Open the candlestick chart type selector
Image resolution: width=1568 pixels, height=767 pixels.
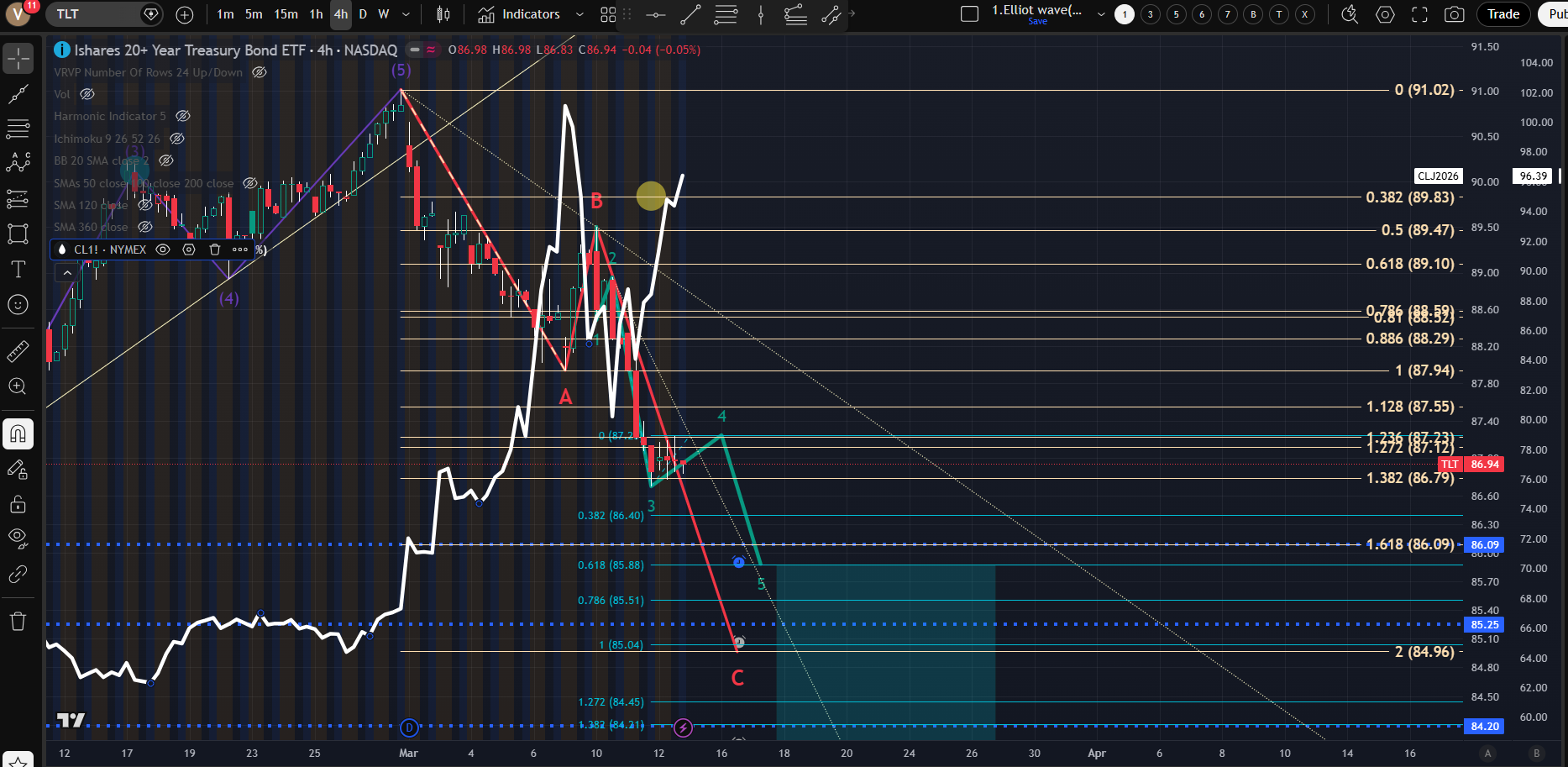click(x=443, y=14)
